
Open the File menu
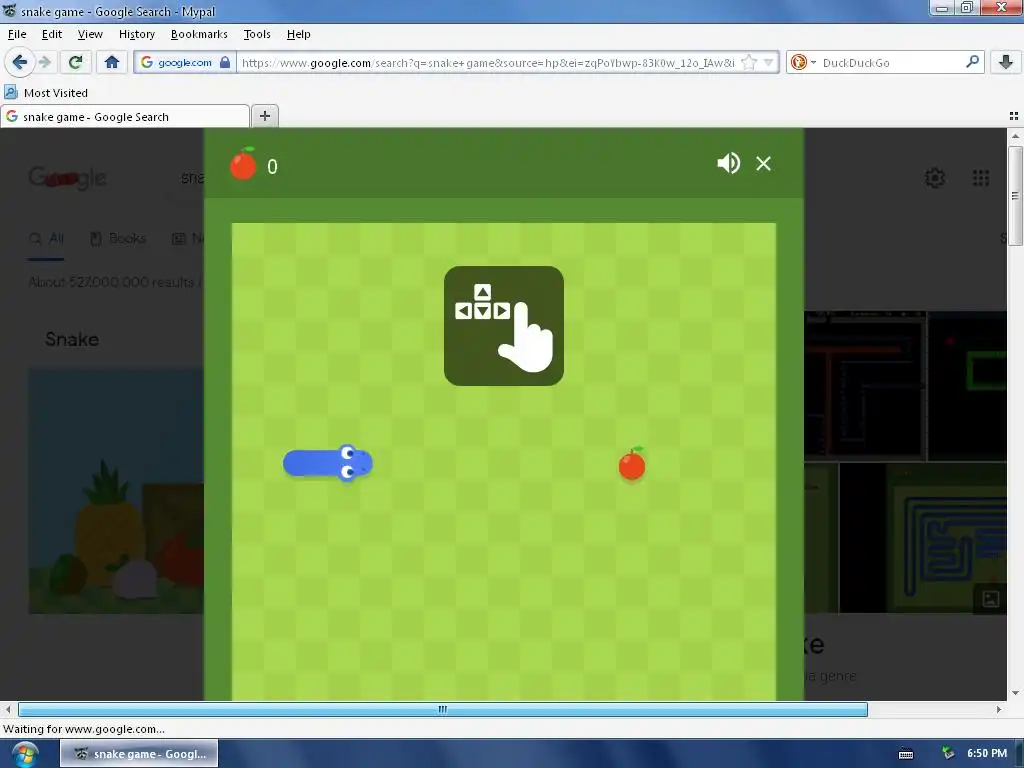coord(17,34)
